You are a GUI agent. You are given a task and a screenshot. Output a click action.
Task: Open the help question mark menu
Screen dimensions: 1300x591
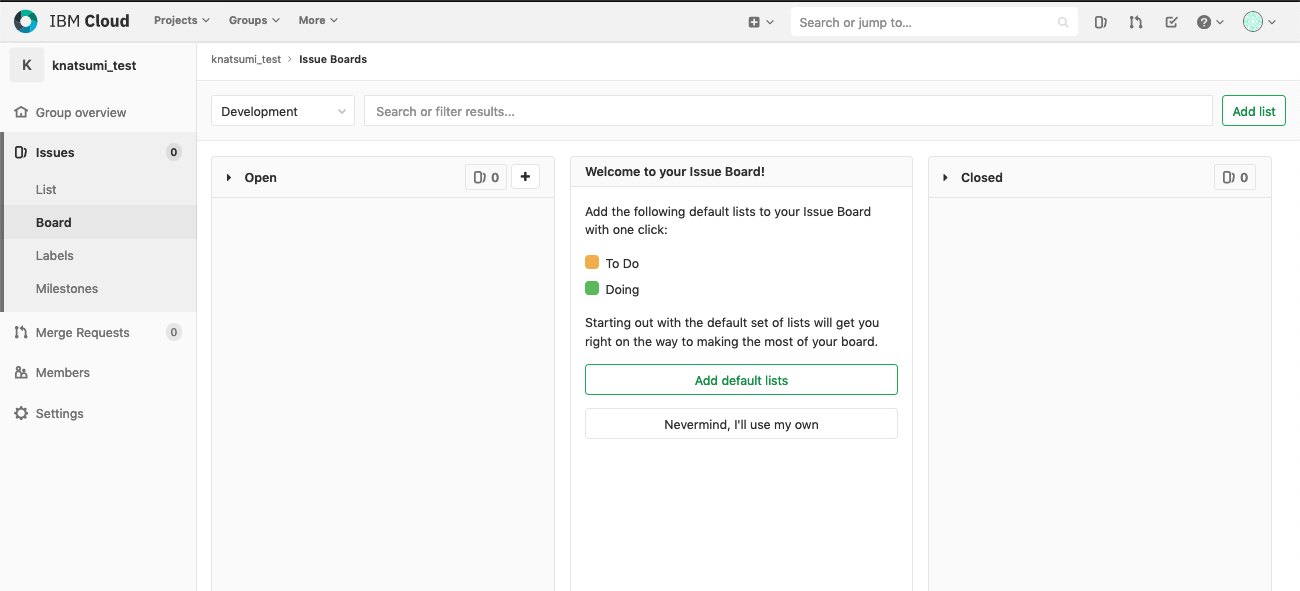(x=1210, y=22)
